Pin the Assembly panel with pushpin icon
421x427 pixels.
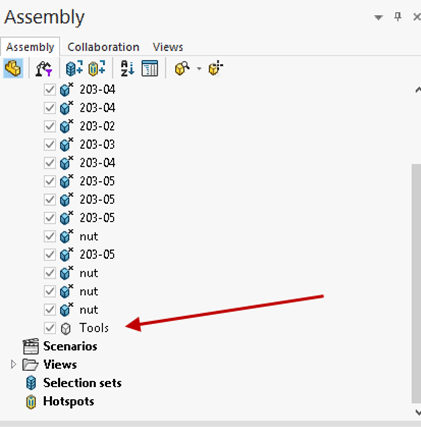click(x=398, y=17)
